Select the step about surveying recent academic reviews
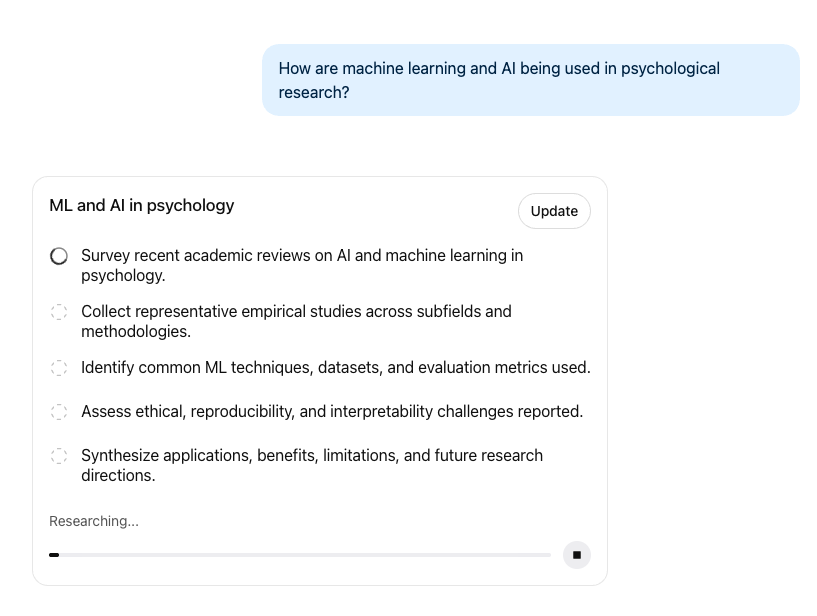 301,266
